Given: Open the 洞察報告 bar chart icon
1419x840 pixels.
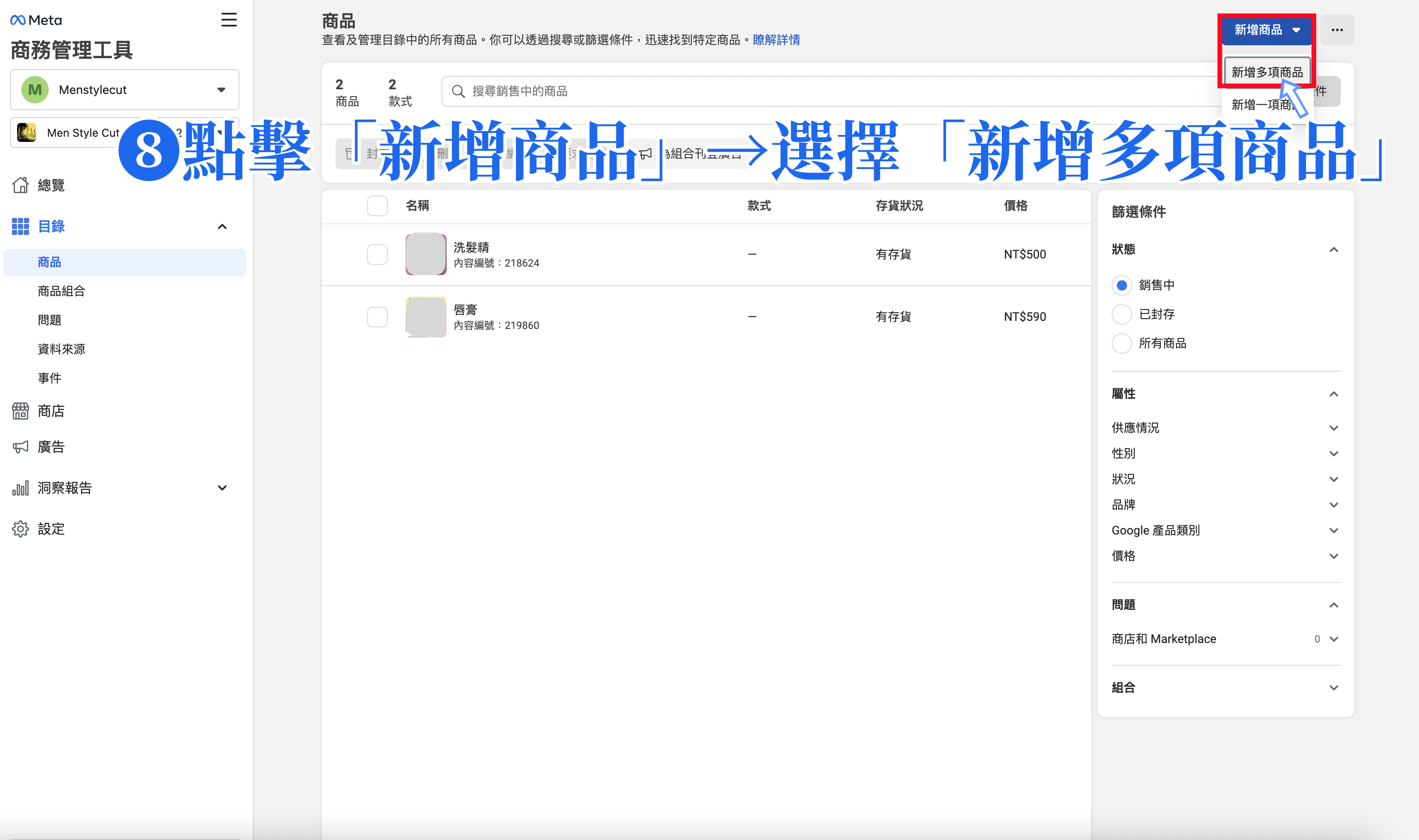Looking at the screenshot, I should click(x=21, y=488).
